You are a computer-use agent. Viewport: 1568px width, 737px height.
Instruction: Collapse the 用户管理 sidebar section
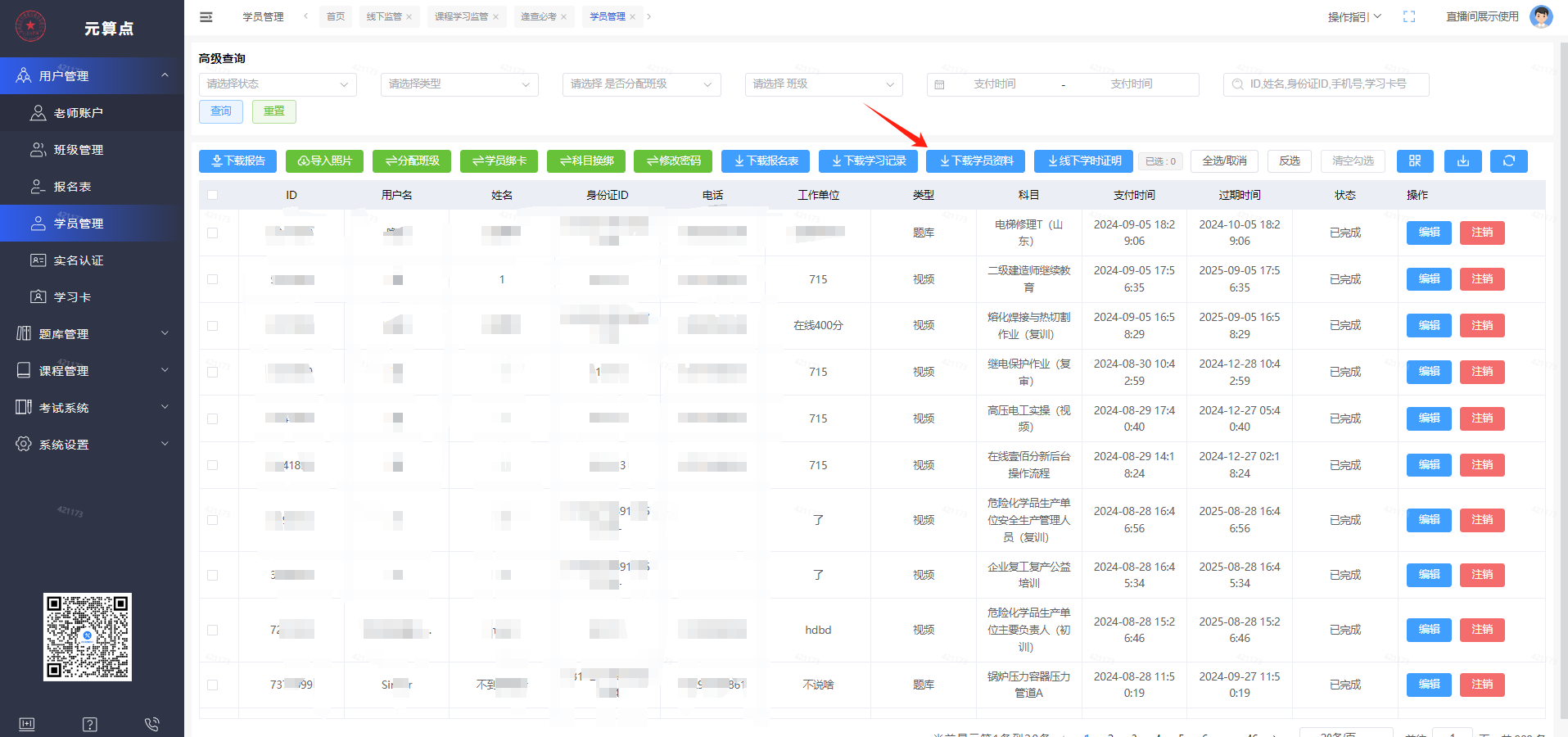92,75
